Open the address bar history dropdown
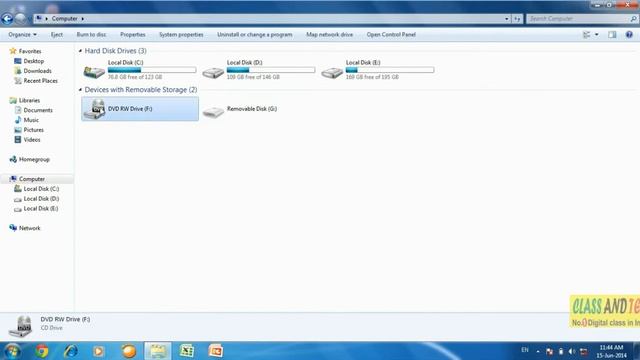The height and width of the screenshot is (360, 640). (507, 19)
